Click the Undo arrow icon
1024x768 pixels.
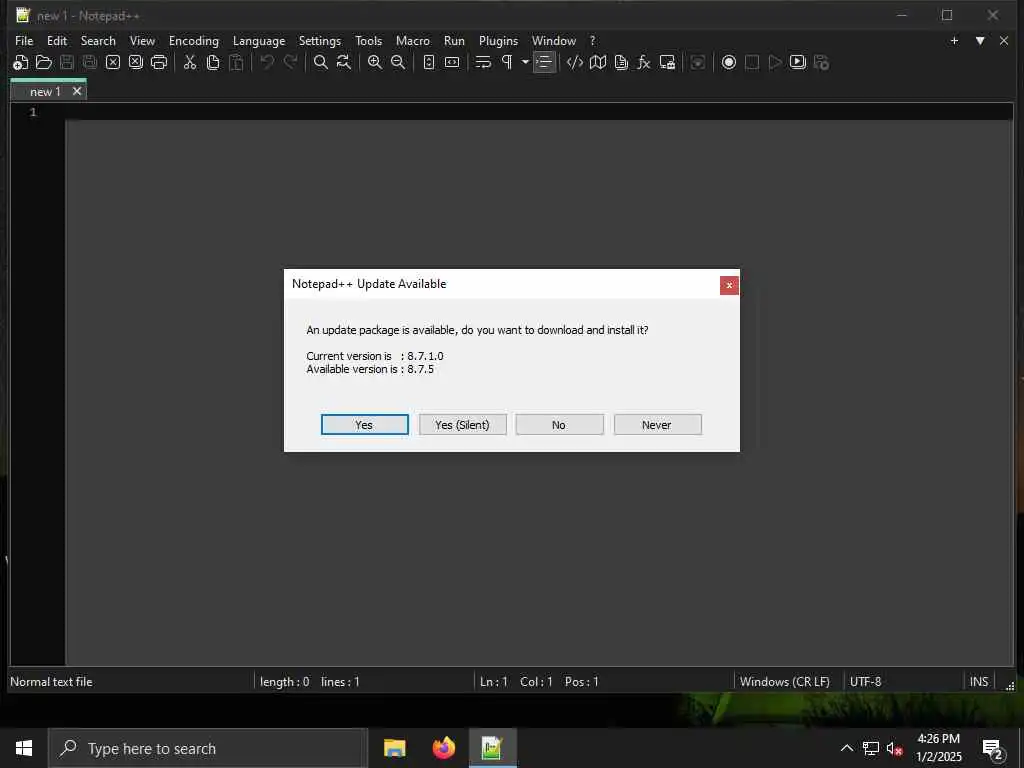[x=267, y=63]
